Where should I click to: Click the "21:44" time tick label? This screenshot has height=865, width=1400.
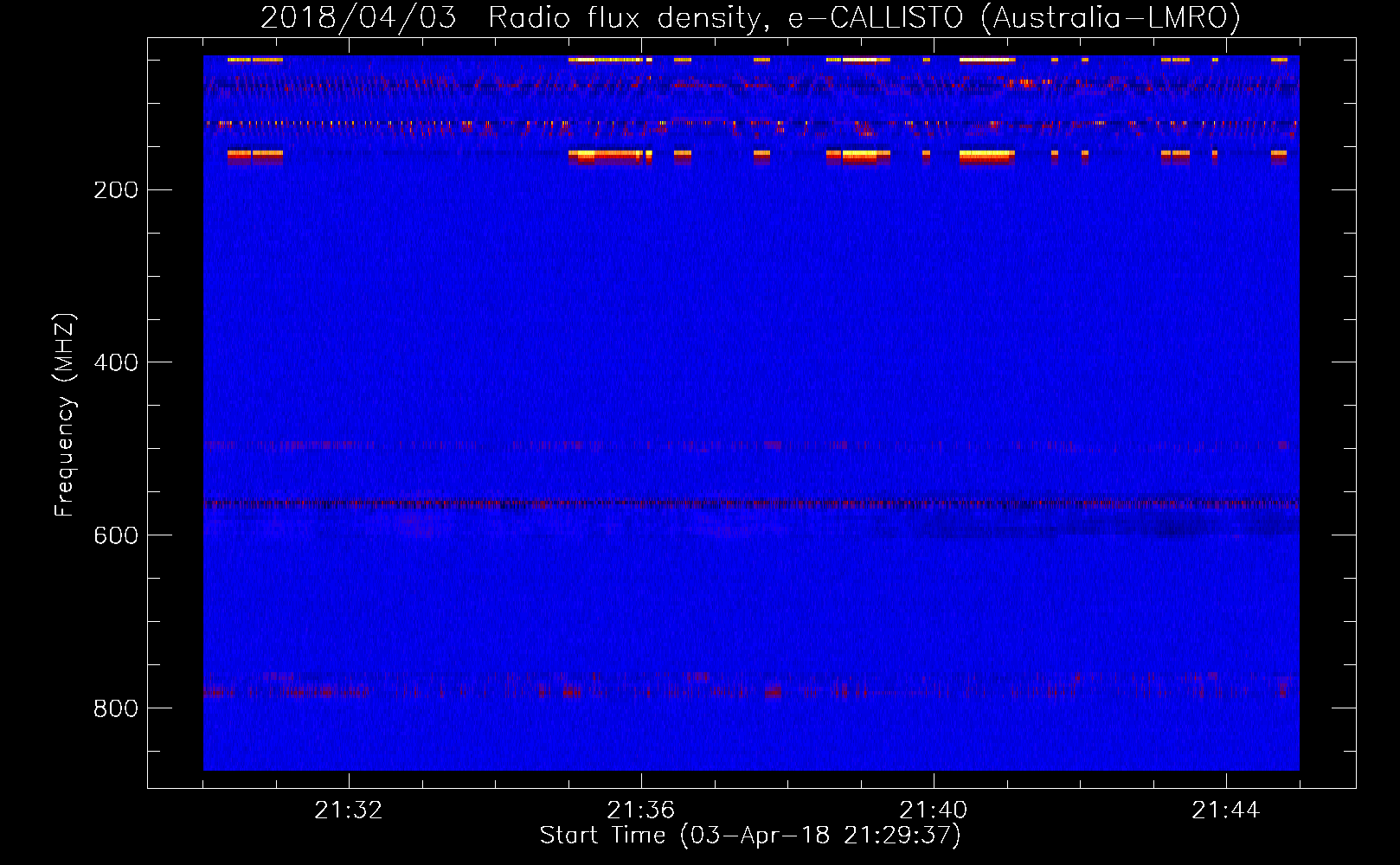point(1225,810)
